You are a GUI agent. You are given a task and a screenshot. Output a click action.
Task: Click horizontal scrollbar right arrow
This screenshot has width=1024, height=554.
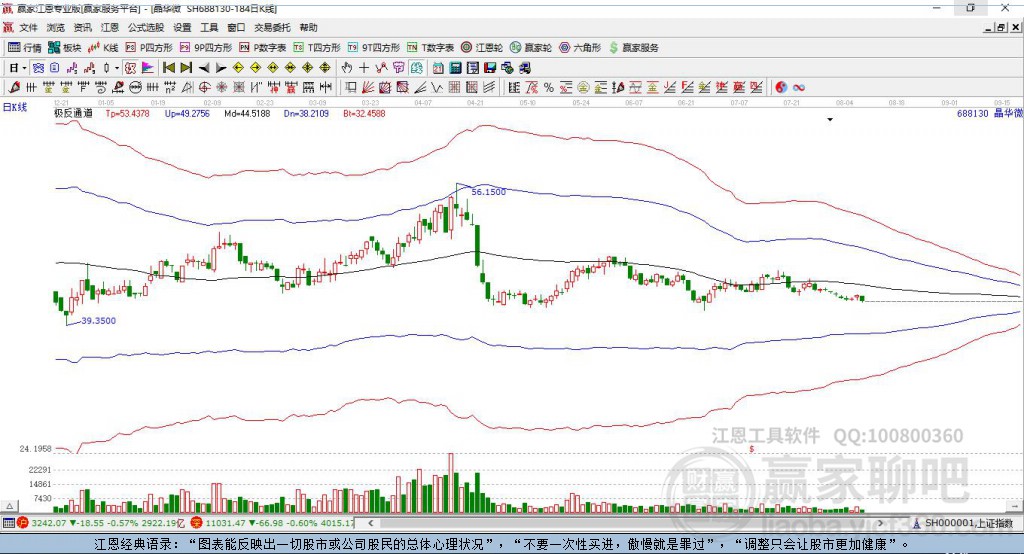pos(880,523)
